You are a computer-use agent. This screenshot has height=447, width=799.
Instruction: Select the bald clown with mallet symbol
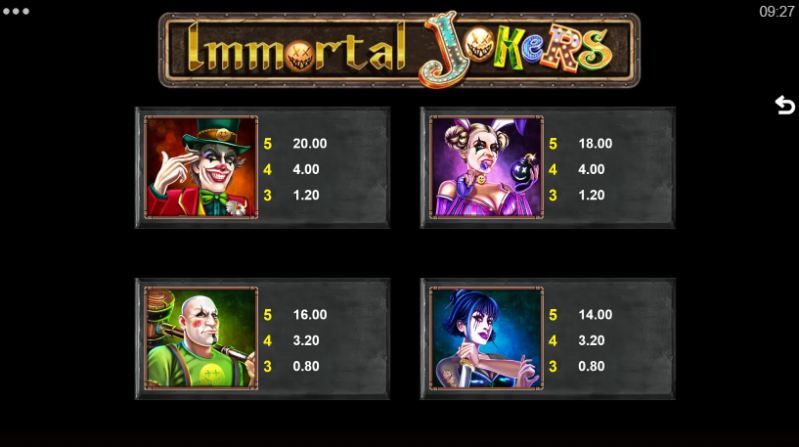pyautogui.click(x=201, y=338)
